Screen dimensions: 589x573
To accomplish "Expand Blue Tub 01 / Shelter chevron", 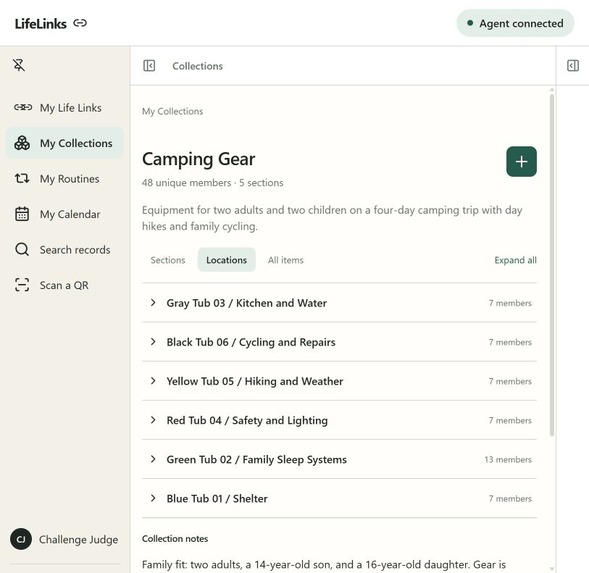I will coord(153,498).
